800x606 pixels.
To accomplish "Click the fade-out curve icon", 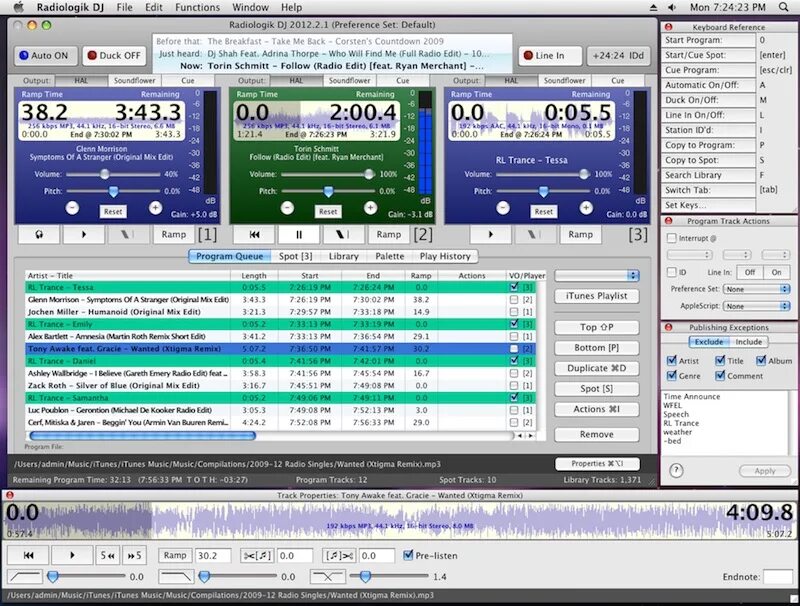I will [177, 577].
